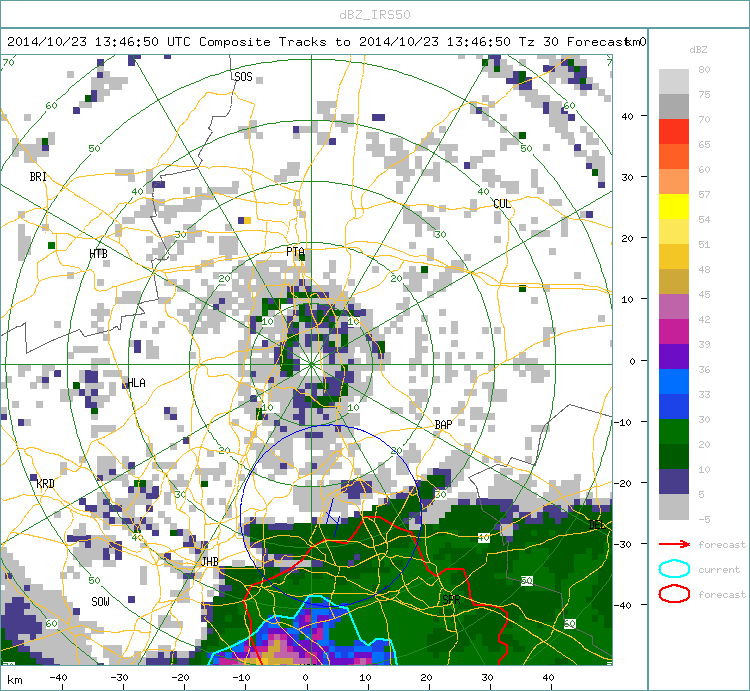Image resolution: width=750 pixels, height=691 pixels.
Task: Click the km unit label at bottom left
Action: pos(15,680)
